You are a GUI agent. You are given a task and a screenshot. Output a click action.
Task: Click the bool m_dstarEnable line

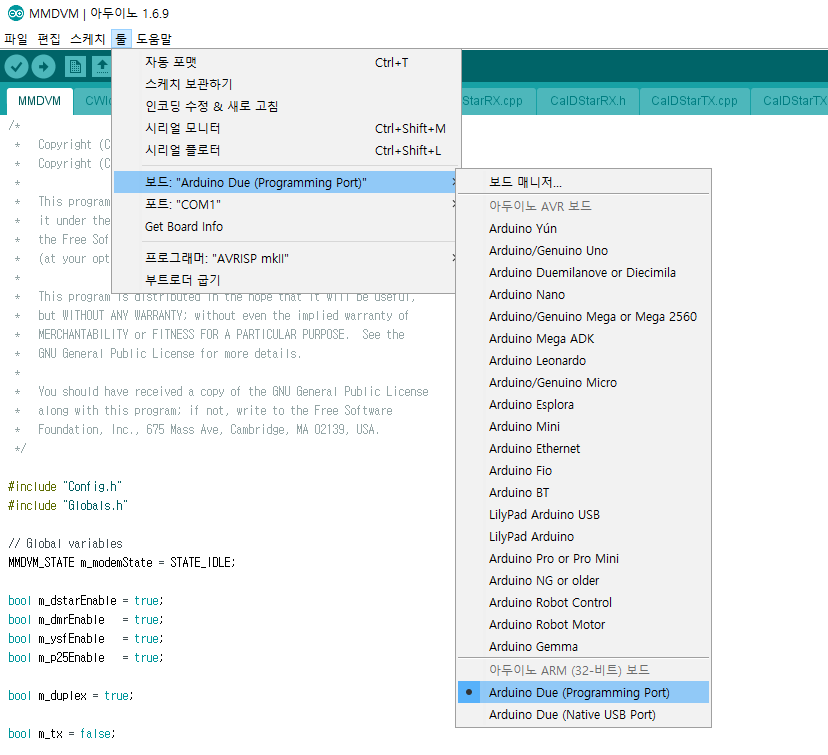(x=86, y=600)
